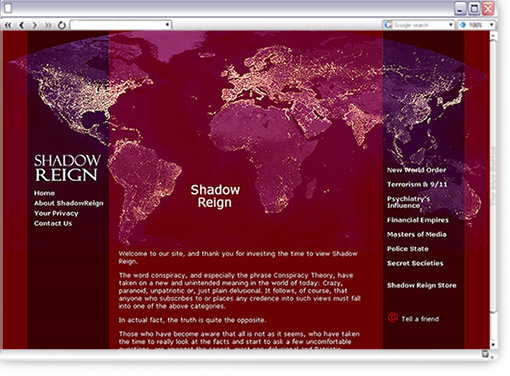
Task: Click the scrollbar down arrow
Action: (494, 345)
